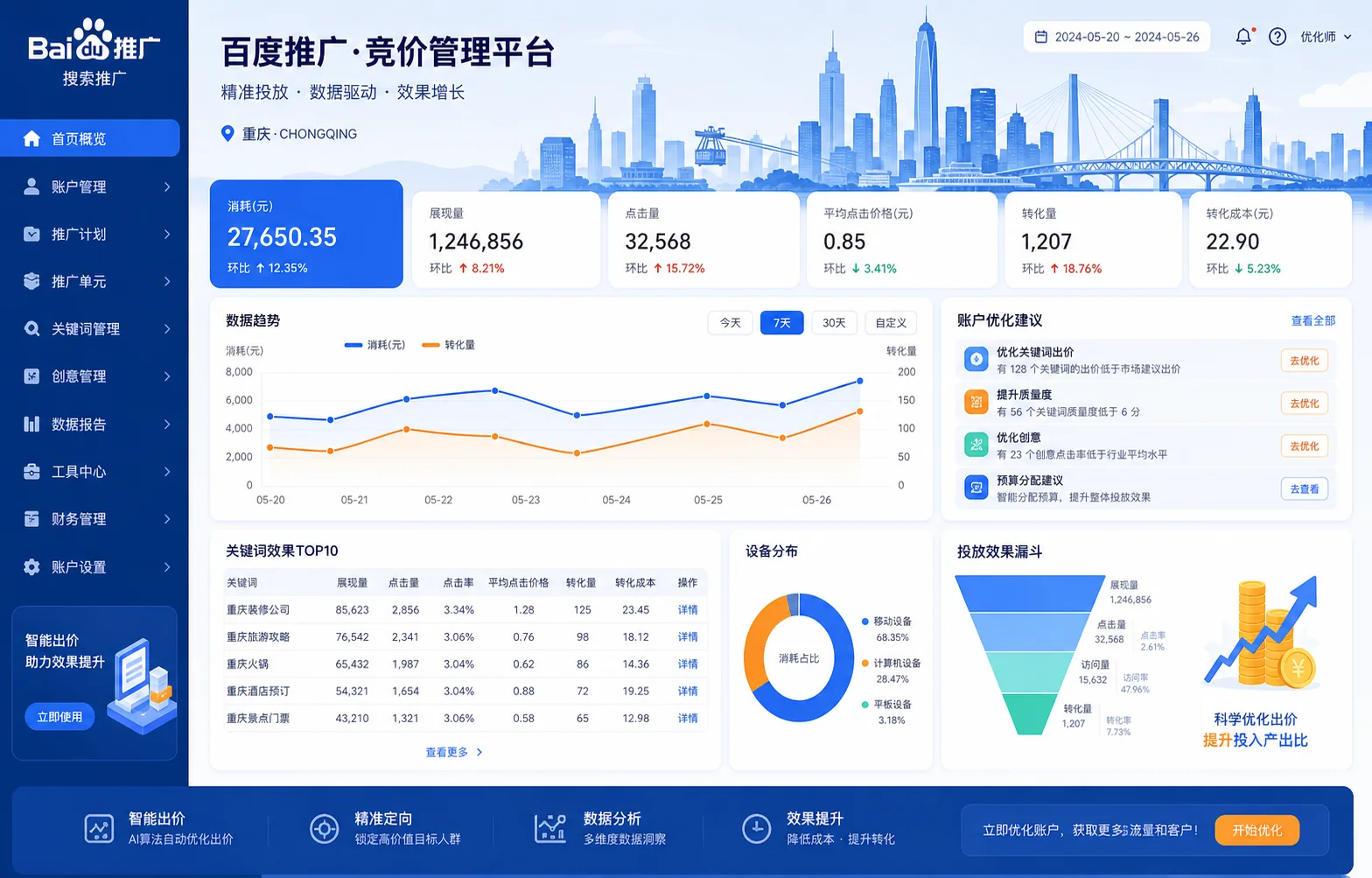Image resolution: width=1372 pixels, height=878 pixels.
Task: Click the 关键词管理 search icon
Action: coord(31,328)
